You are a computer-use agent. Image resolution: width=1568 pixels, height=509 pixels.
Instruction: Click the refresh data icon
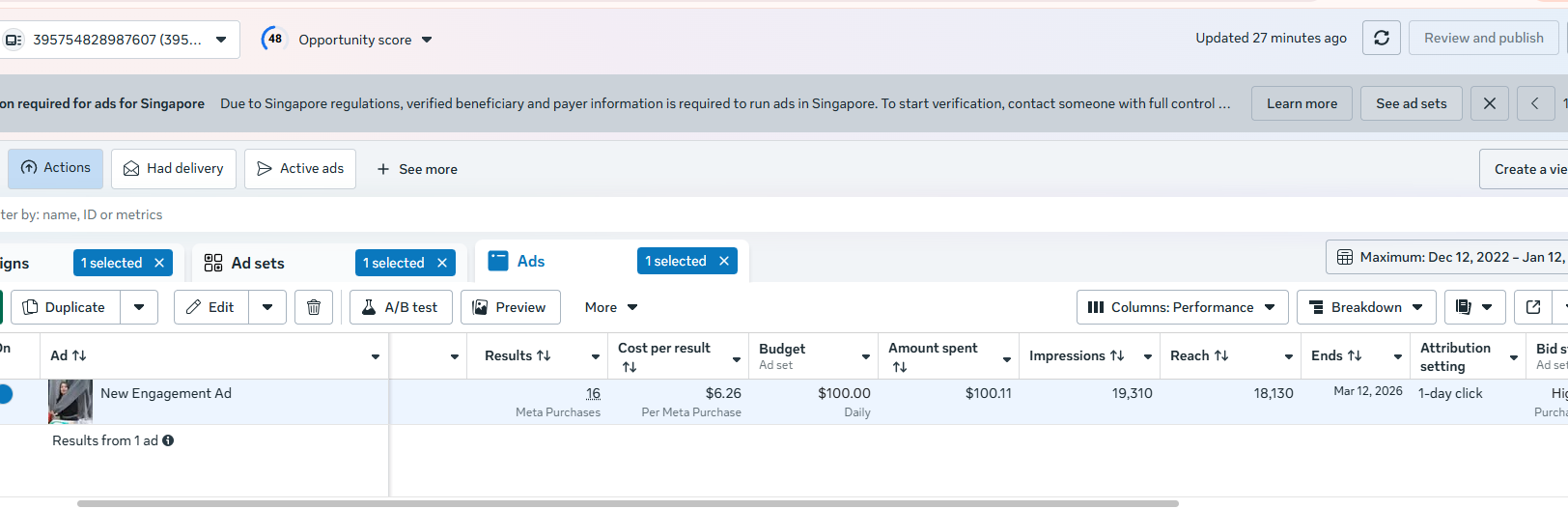click(x=1382, y=39)
